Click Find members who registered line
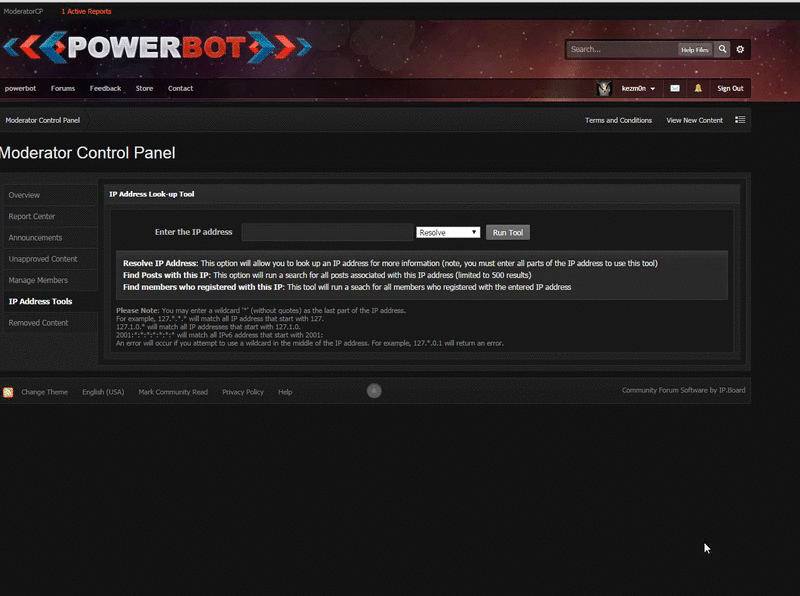 347,287
